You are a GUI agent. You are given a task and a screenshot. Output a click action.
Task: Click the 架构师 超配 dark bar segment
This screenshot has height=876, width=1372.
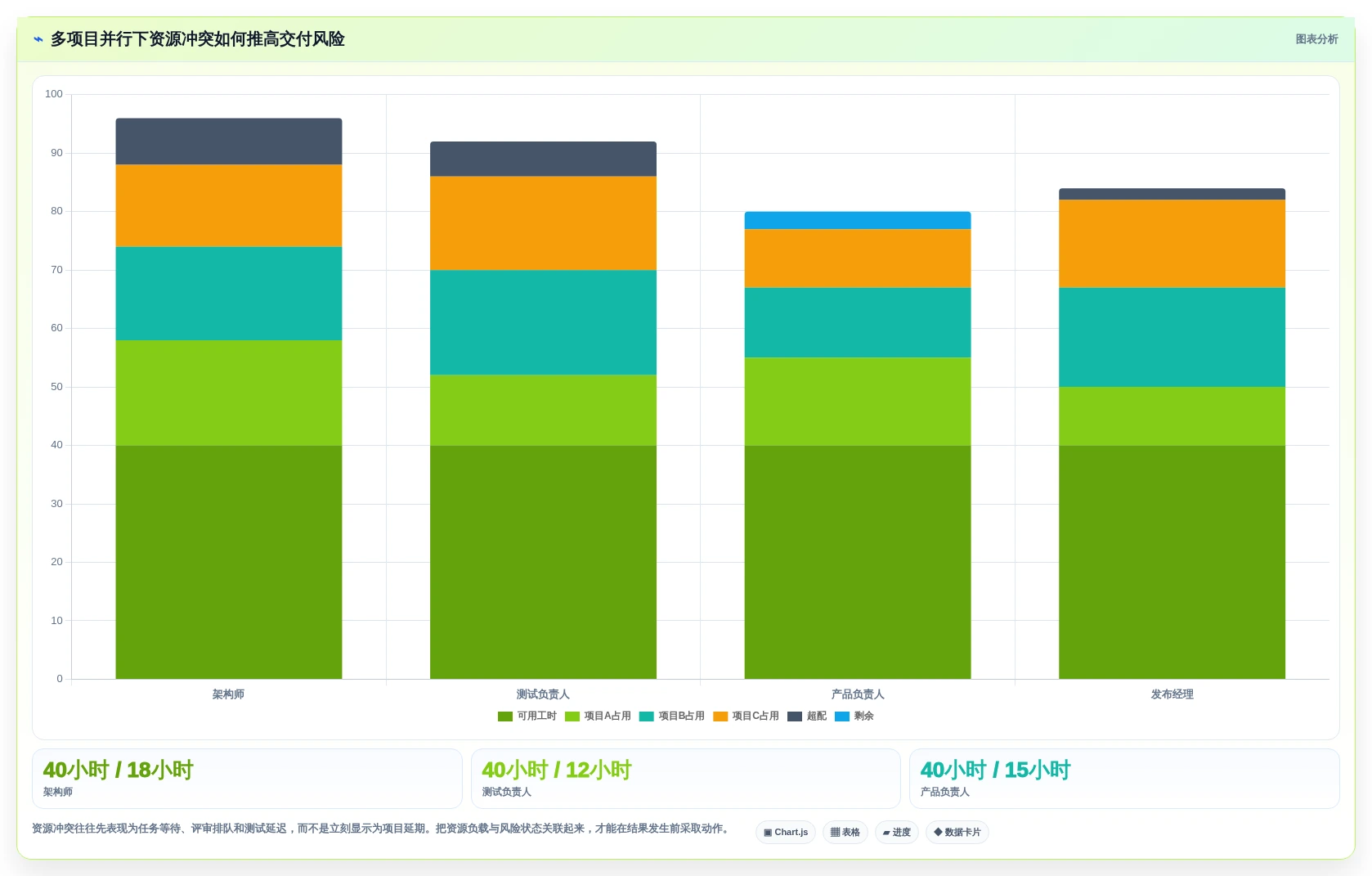[x=229, y=142]
